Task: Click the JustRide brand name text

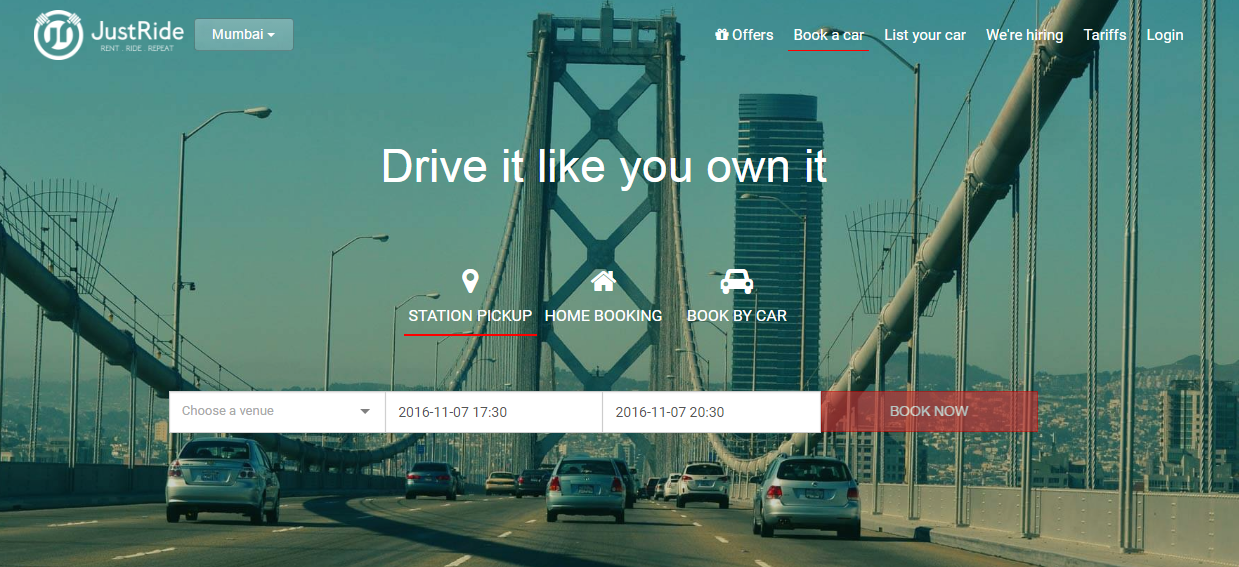Action: (132, 30)
